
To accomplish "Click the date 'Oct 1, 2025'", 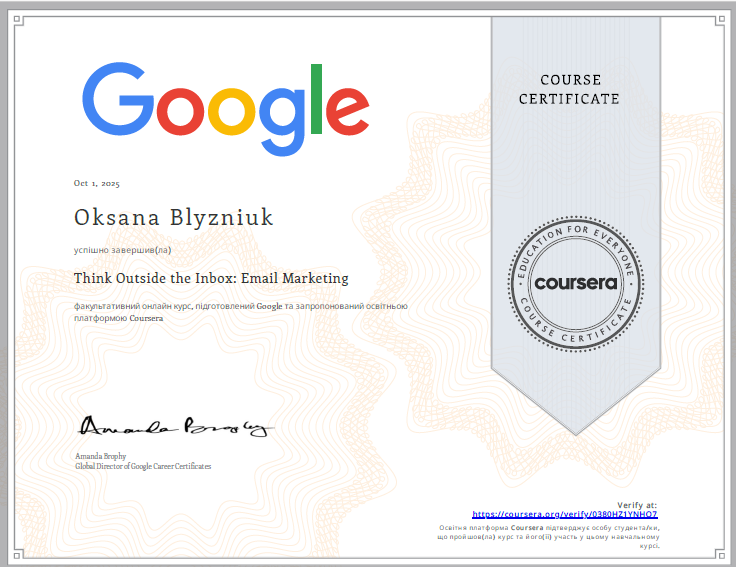I will pyautogui.click(x=97, y=183).
